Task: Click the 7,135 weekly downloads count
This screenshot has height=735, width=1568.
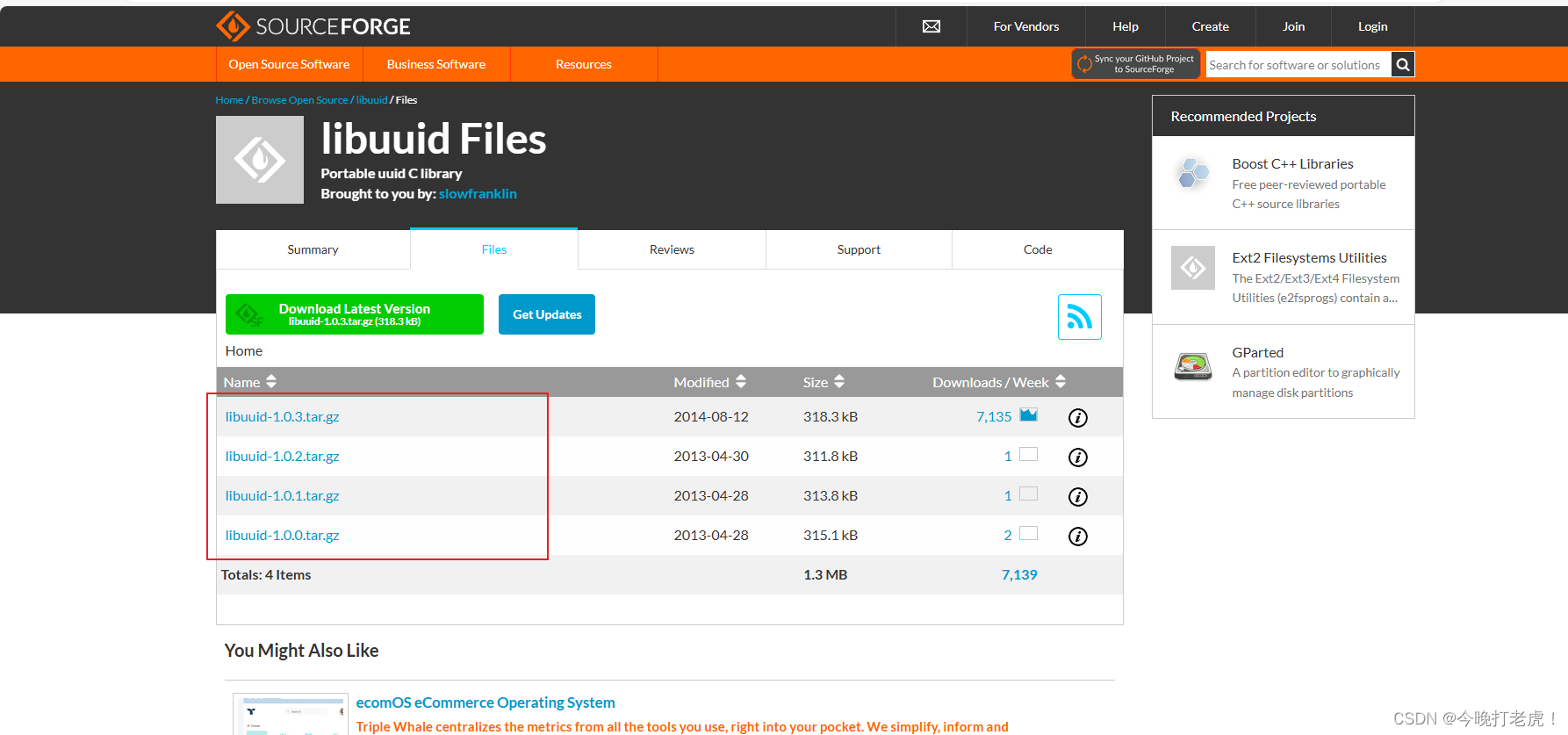Action: pyautogui.click(x=994, y=416)
